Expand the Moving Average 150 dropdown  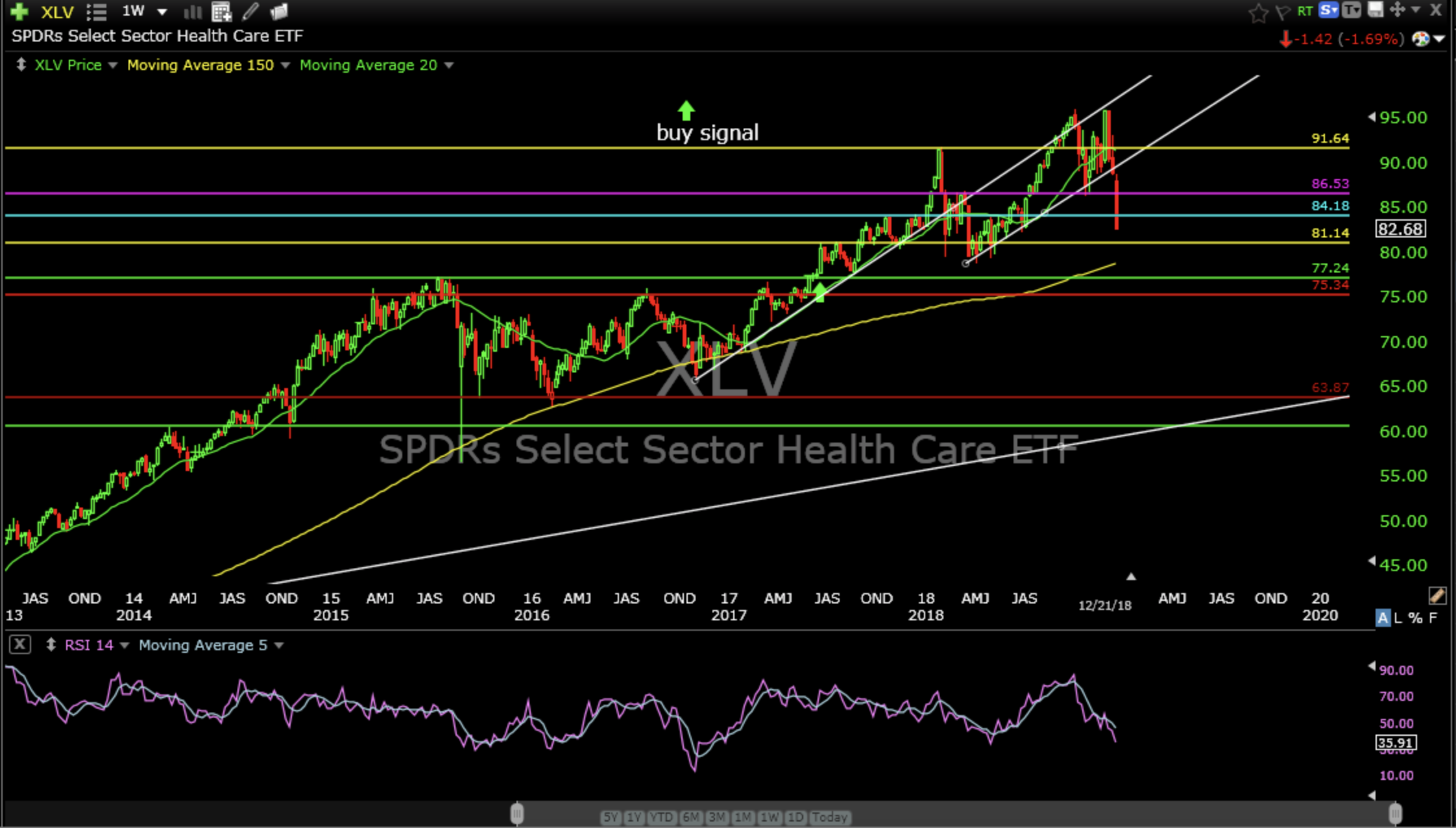(285, 65)
